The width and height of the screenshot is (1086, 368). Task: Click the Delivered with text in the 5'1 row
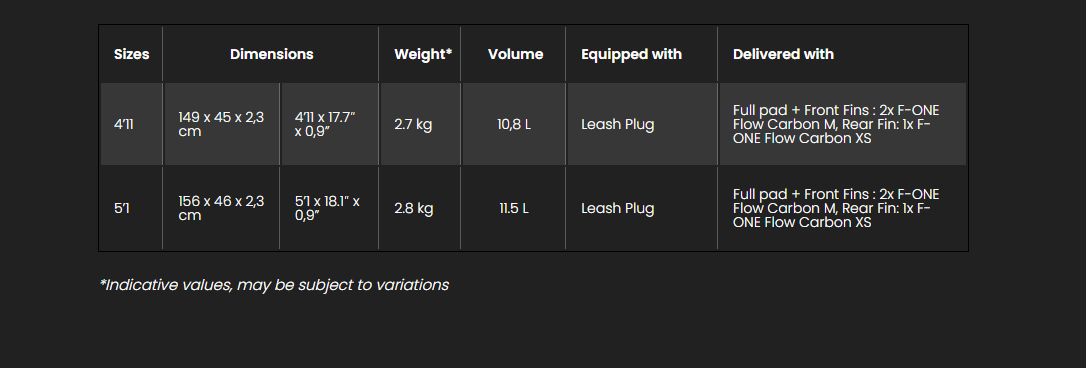click(x=836, y=208)
